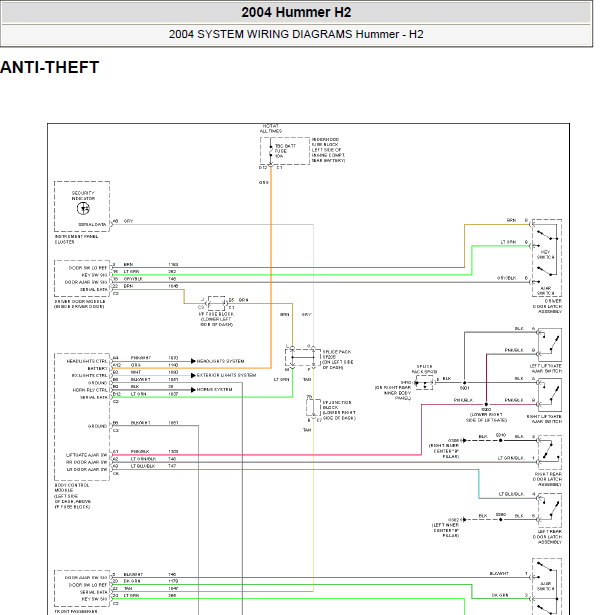Click the left rear door latch switch symbol

click(550, 510)
